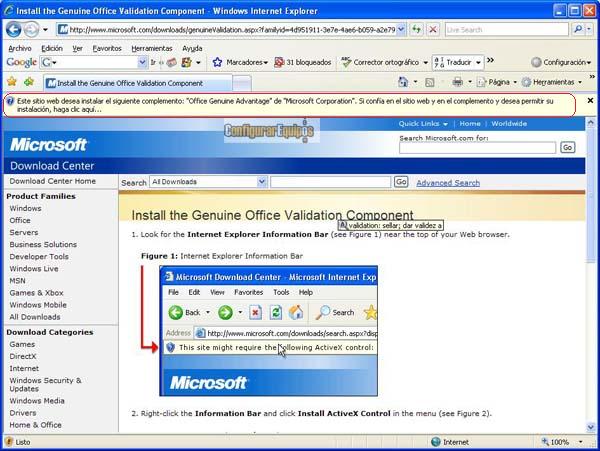Select the Install Genuine Office Validation tab
This screenshot has height=451, width=600.
pos(137,83)
